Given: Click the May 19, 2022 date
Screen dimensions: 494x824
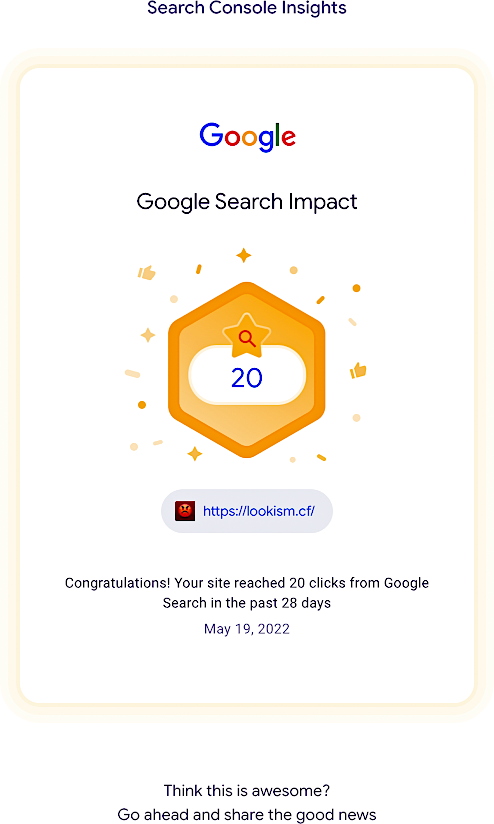Looking at the screenshot, I should click(246, 629).
